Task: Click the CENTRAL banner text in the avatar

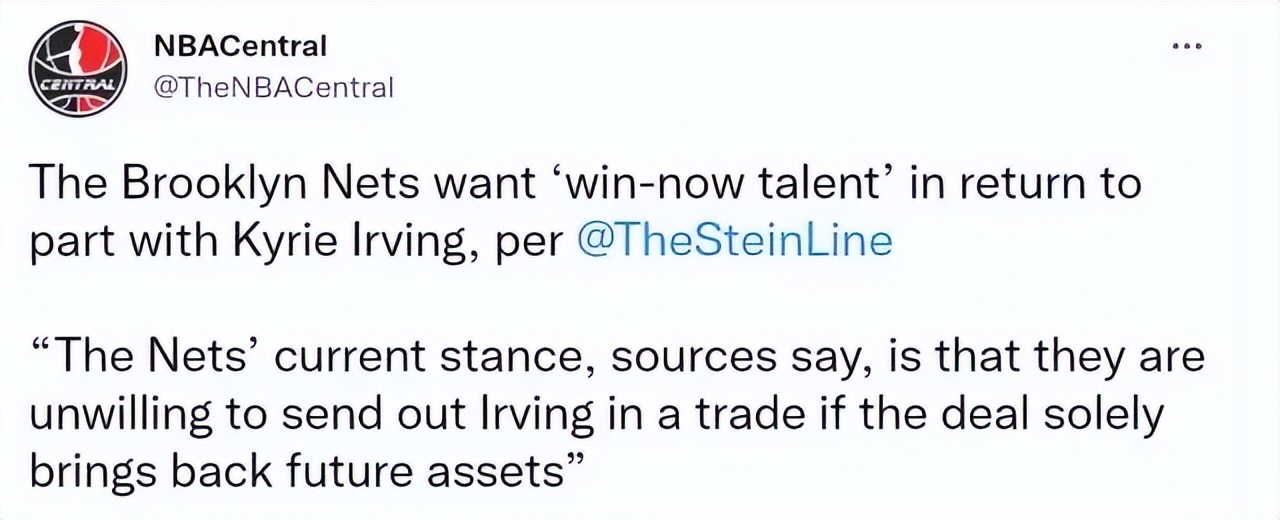Action: pos(77,83)
